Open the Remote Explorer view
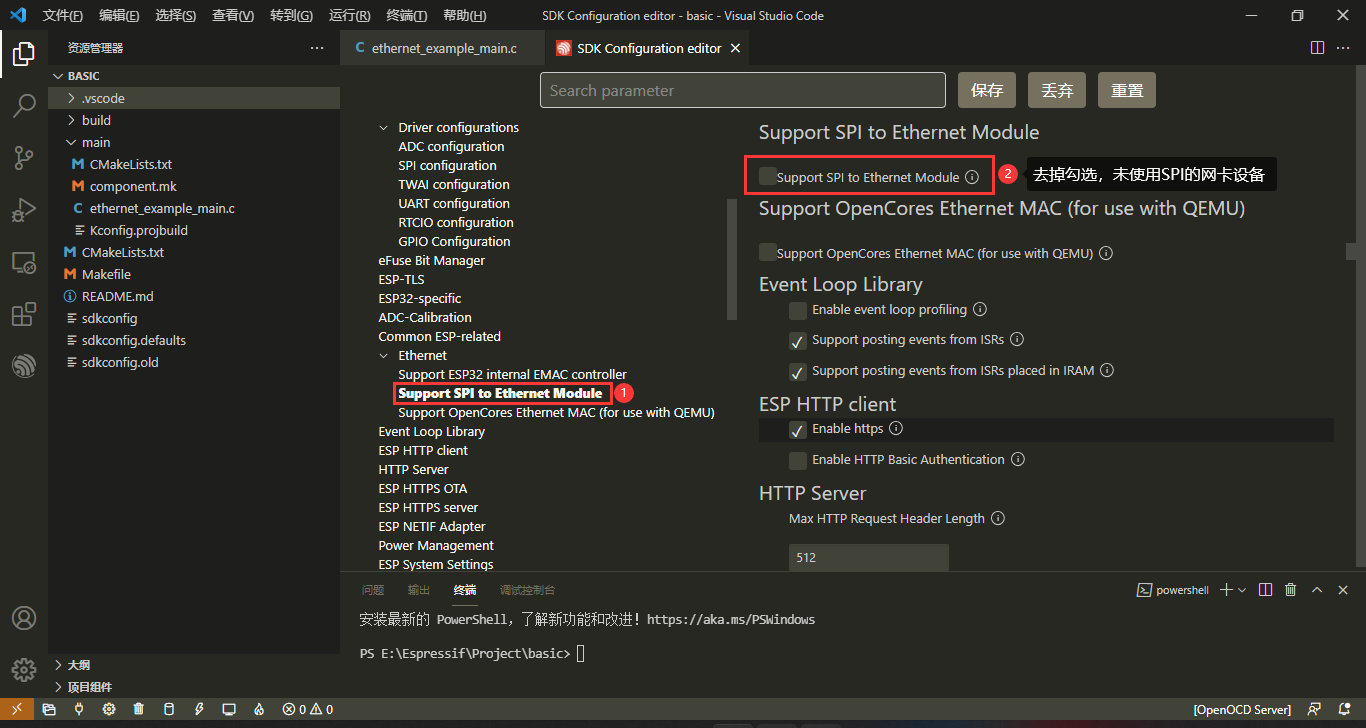Image resolution: width=1366 pixels, height=728 pixels. coord(24,263)
